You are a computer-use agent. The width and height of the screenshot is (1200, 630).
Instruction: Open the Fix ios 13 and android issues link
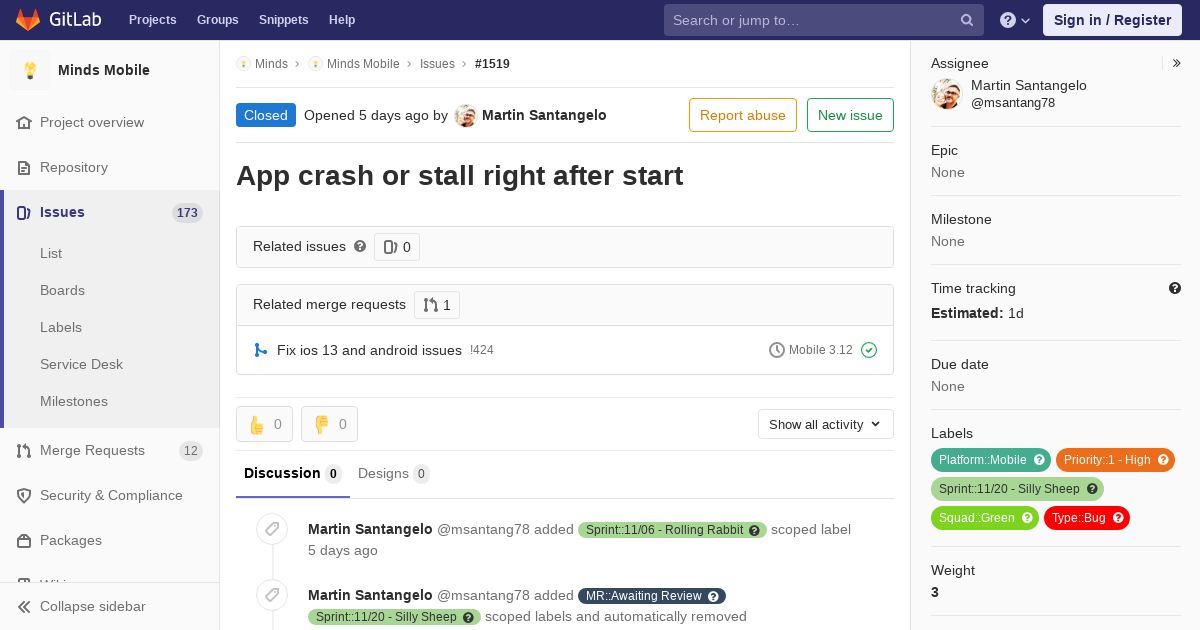(369, 350)
